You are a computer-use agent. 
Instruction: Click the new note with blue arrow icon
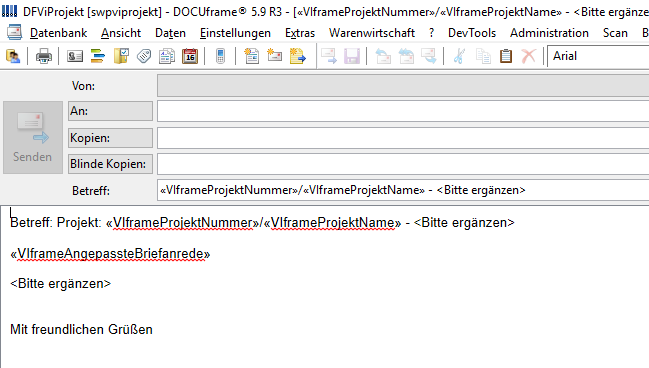298,56
